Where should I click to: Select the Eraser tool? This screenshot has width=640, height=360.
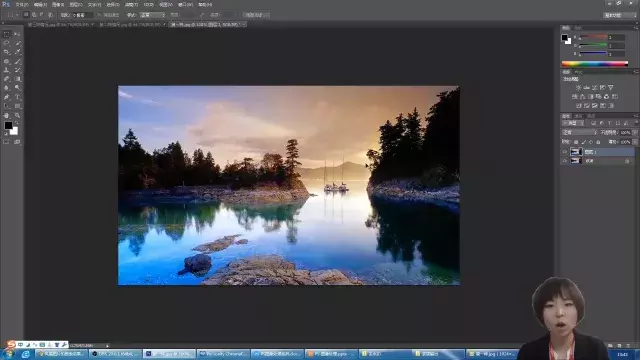(x=7, y=79)
